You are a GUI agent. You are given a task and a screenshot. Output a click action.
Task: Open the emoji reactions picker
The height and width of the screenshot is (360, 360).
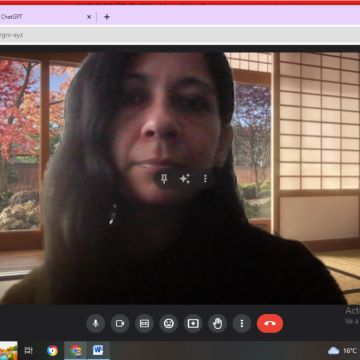169,323
